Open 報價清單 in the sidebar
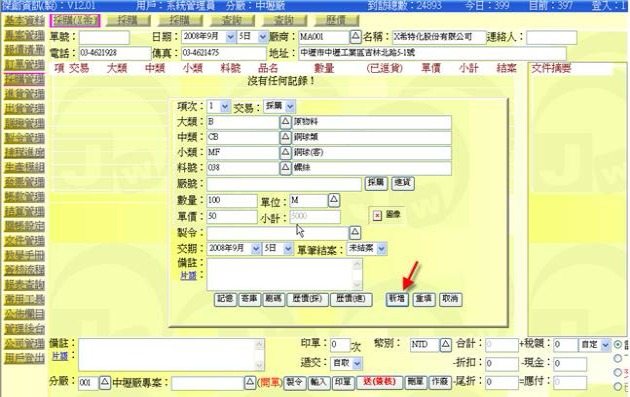 click(x=25, y=50)
